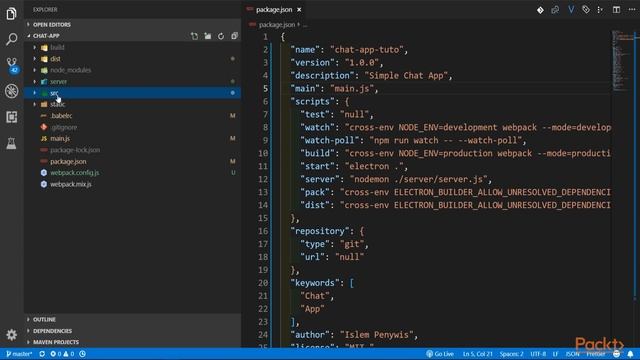Image resolution: width=640 pixels, height=360 pixels.
Task: Open the .gitignore file
Action: 64,127
